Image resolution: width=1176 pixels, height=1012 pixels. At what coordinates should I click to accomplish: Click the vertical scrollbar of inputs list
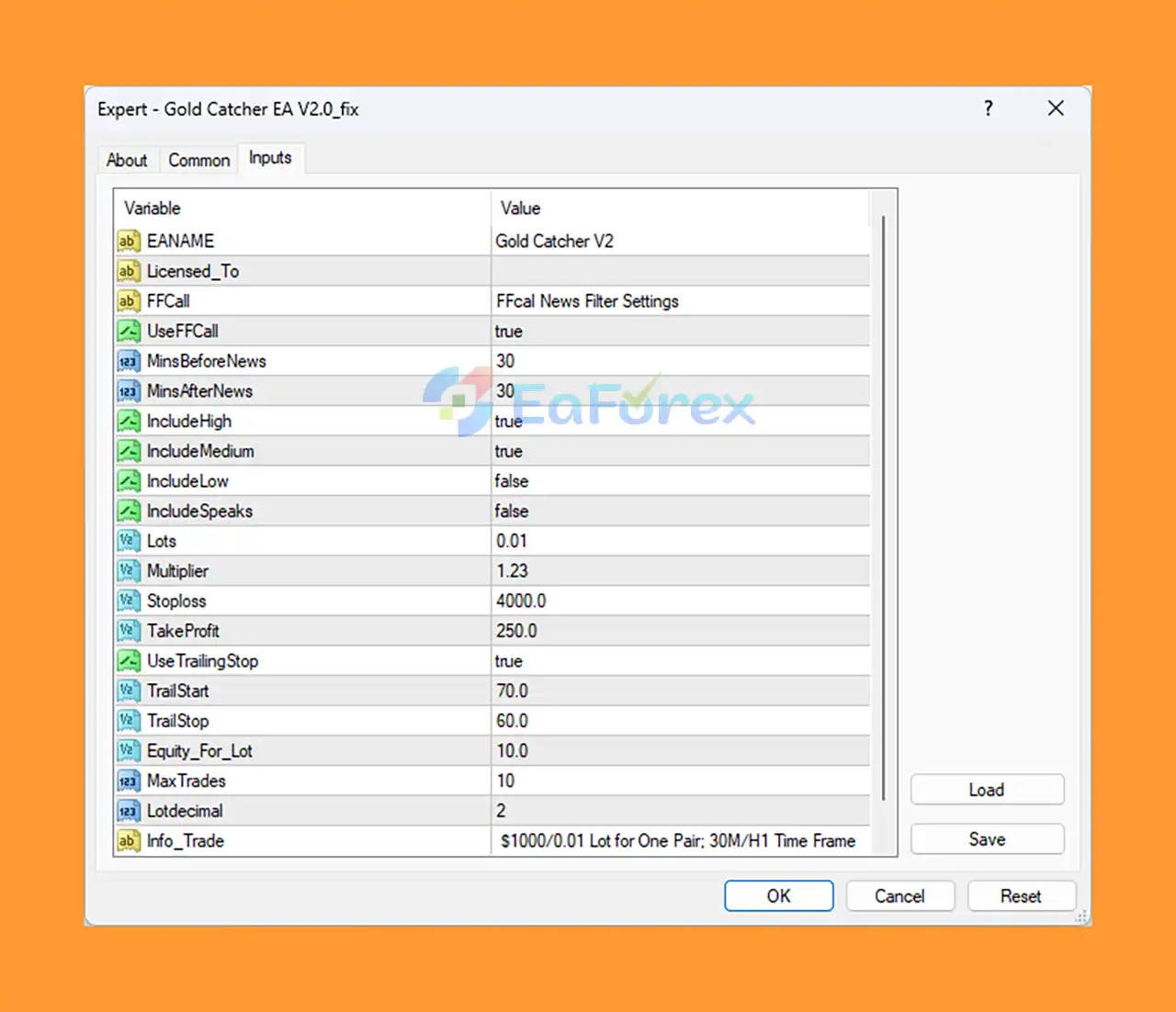[x=883, y=507]
